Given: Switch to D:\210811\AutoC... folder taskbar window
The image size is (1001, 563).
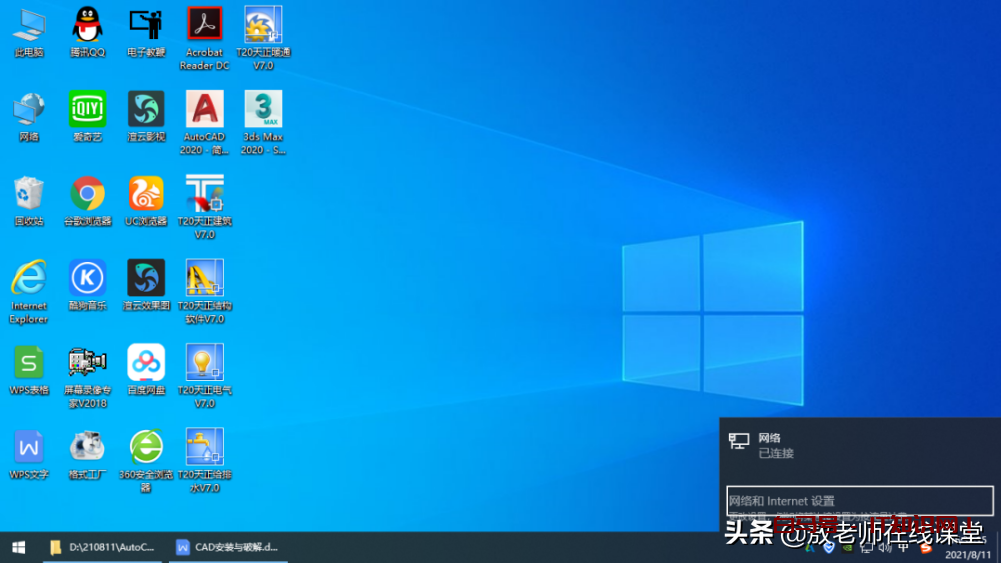Looking at the screenshot, I should (103, 547).
